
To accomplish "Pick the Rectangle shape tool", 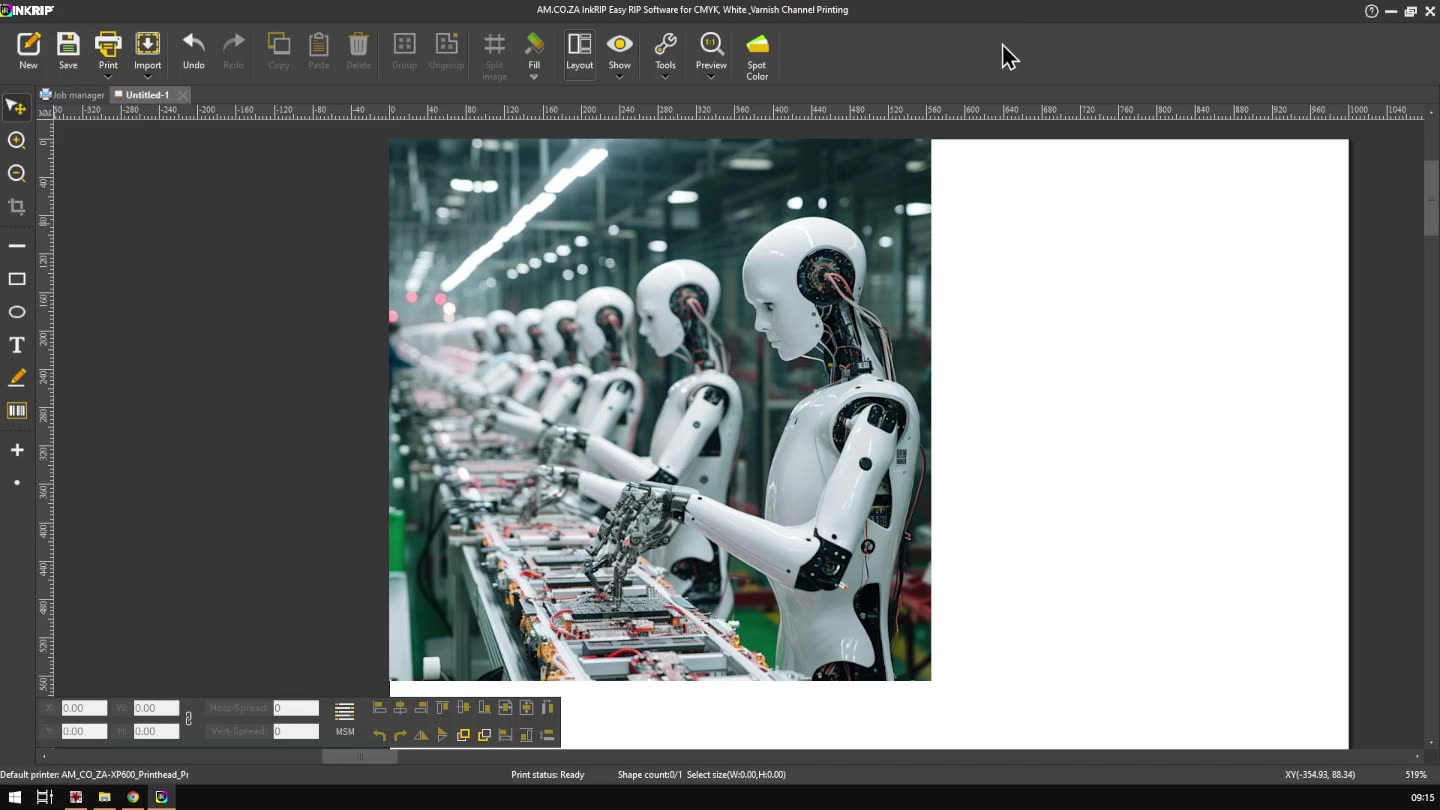I will pos(17,279).
